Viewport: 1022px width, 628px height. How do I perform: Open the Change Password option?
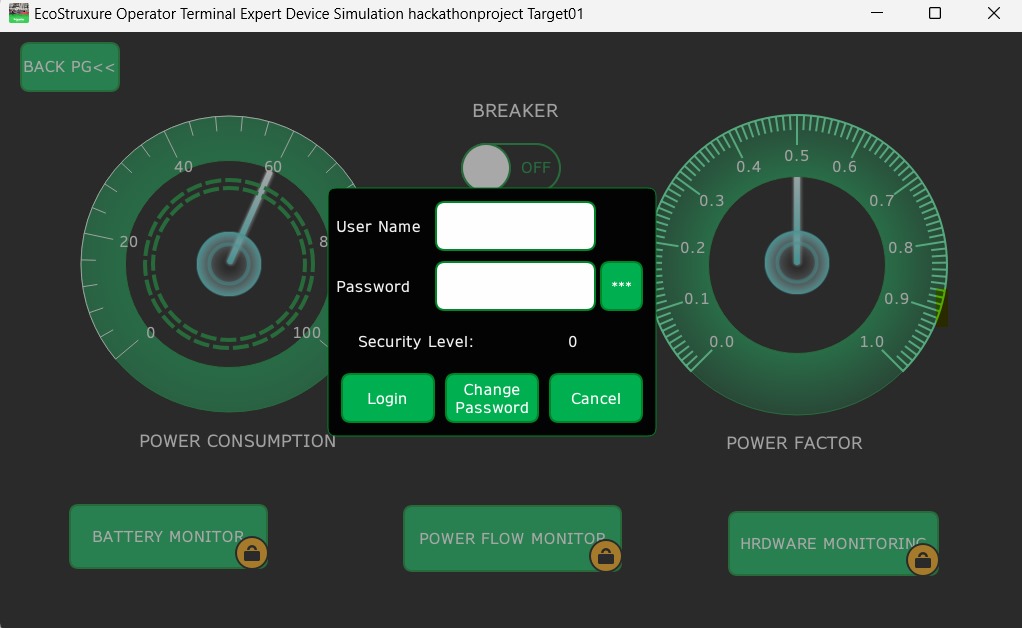coord(491,398)
